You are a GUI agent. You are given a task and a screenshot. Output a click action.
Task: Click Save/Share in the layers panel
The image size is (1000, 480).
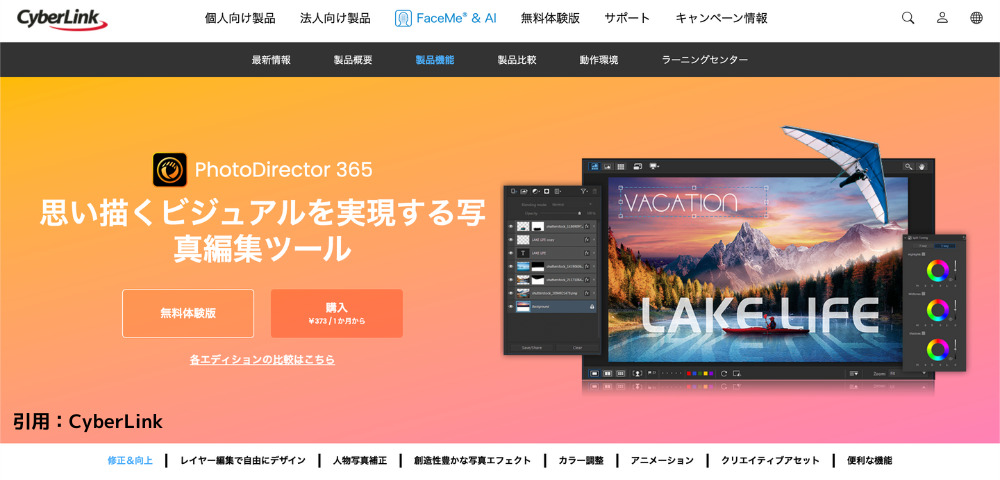pos(532,347)
